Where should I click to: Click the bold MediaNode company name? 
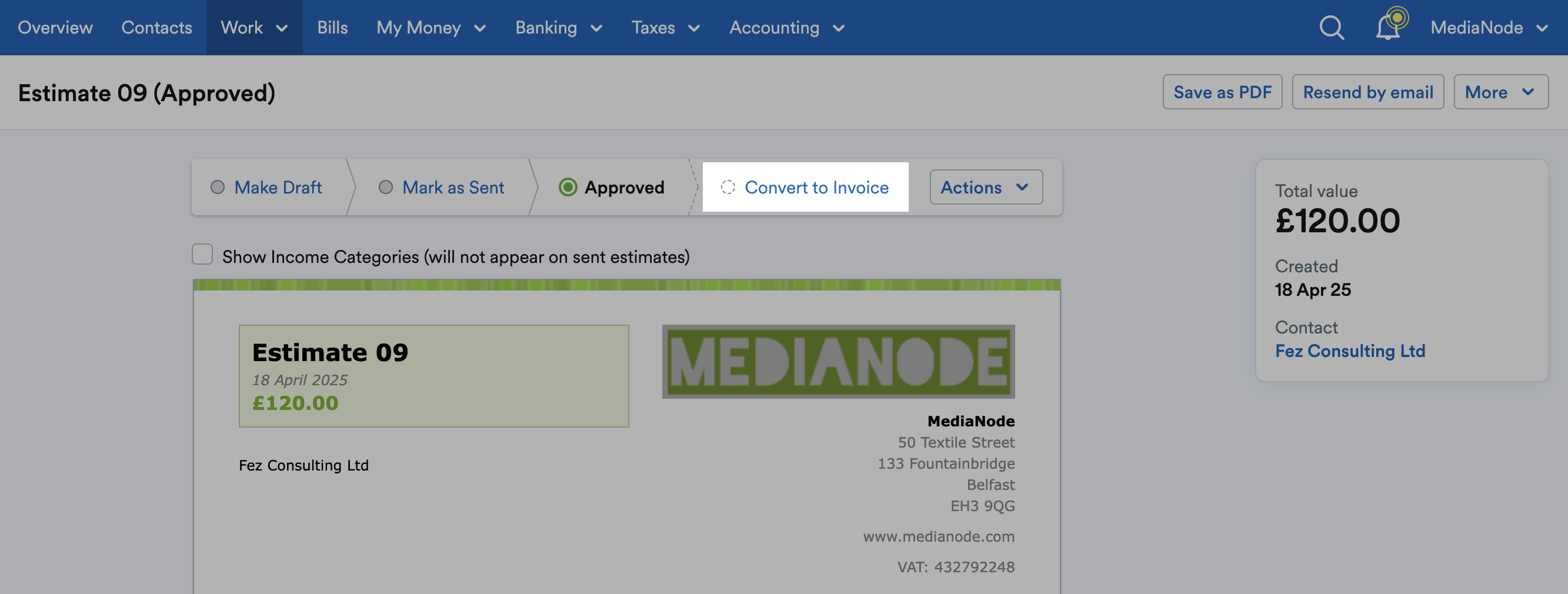click(971, 421)
